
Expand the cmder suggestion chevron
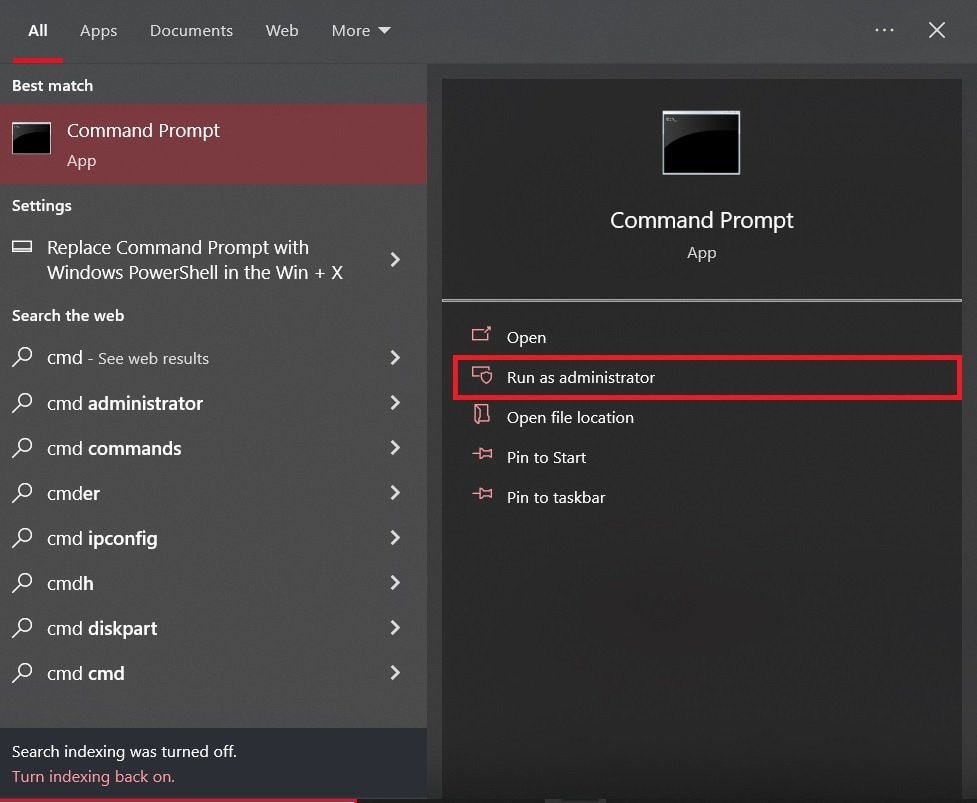click(x=395, y=492)
